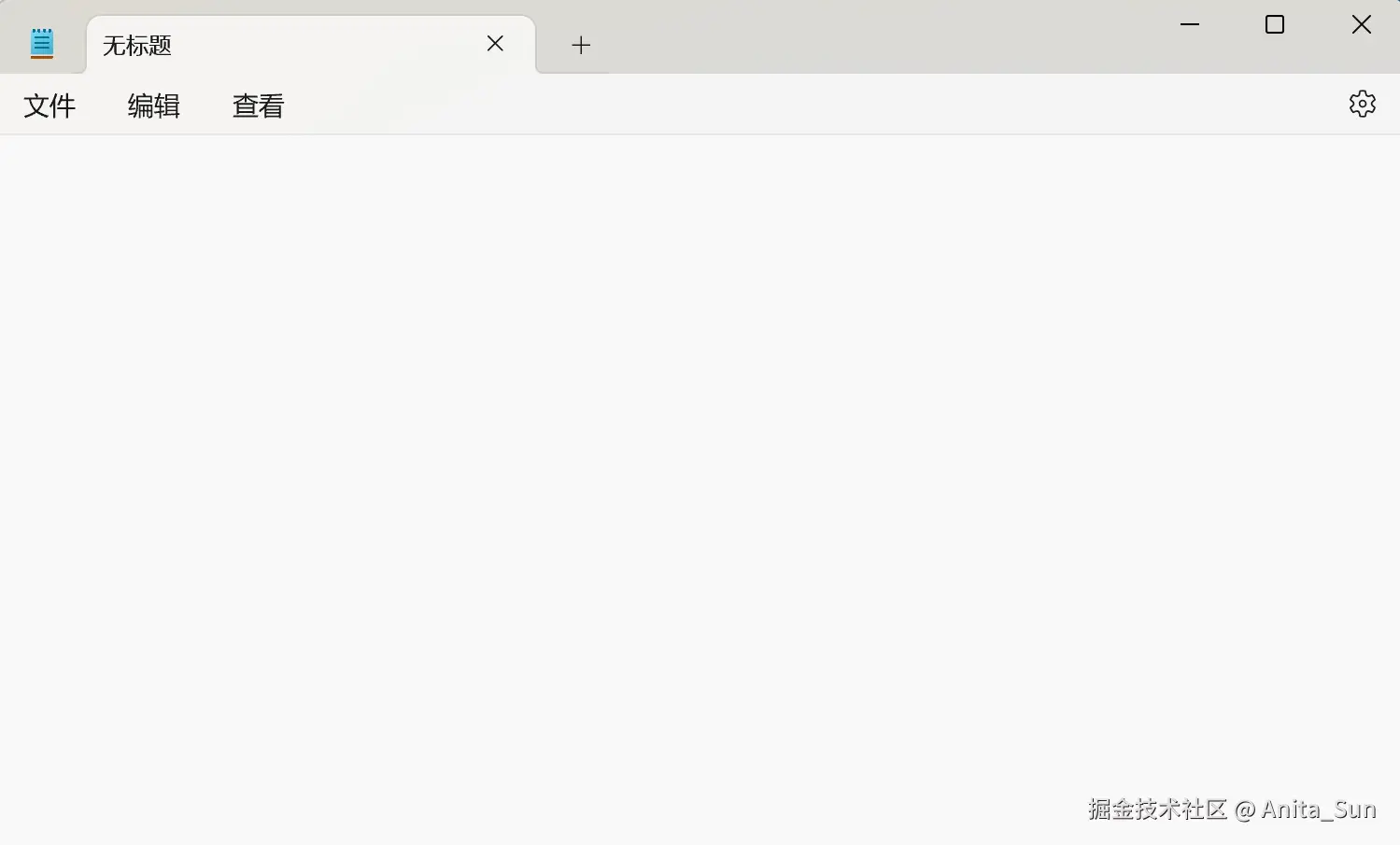Place cursor at the top of the text area
Screen dimensions: 1400x845
(x=700, y=154)
